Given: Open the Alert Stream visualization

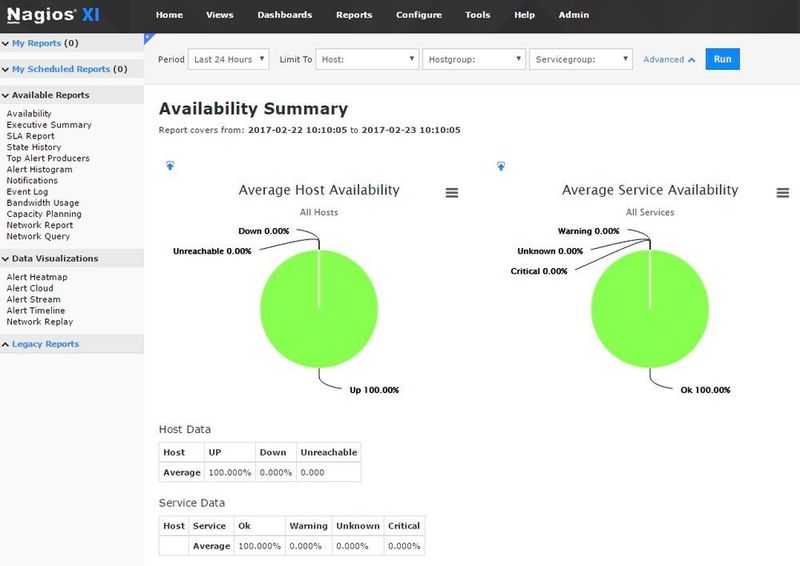Looking at the screenshot, I should (x=33, y=300).
